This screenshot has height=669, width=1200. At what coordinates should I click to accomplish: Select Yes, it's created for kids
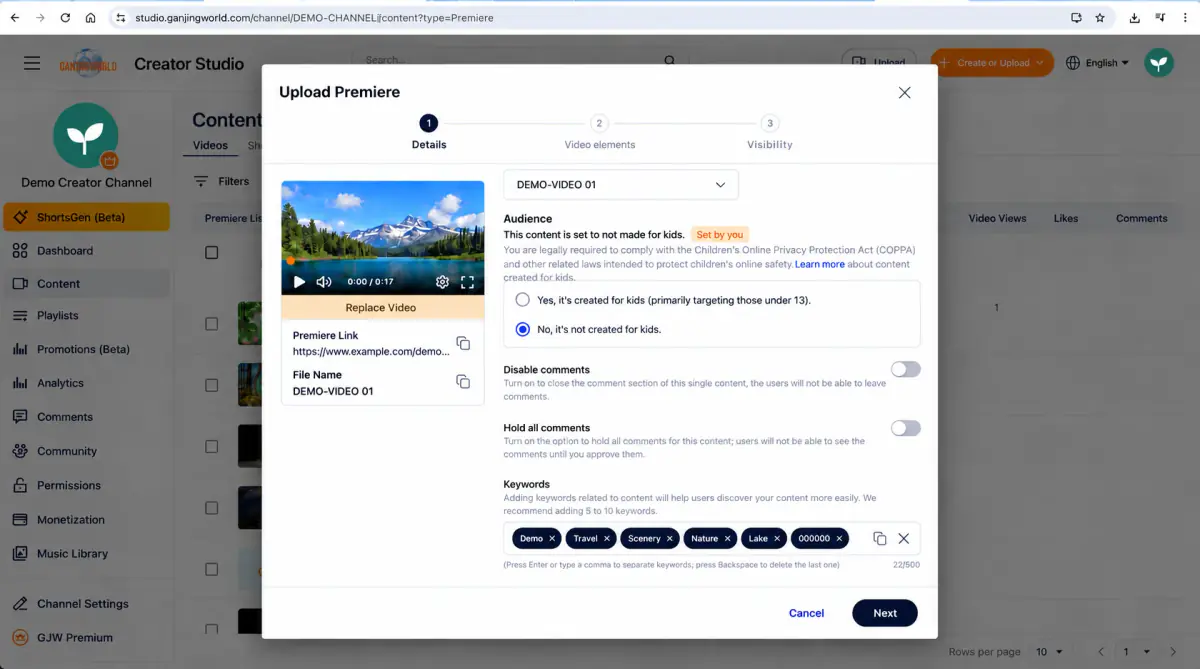pos(522,300)
